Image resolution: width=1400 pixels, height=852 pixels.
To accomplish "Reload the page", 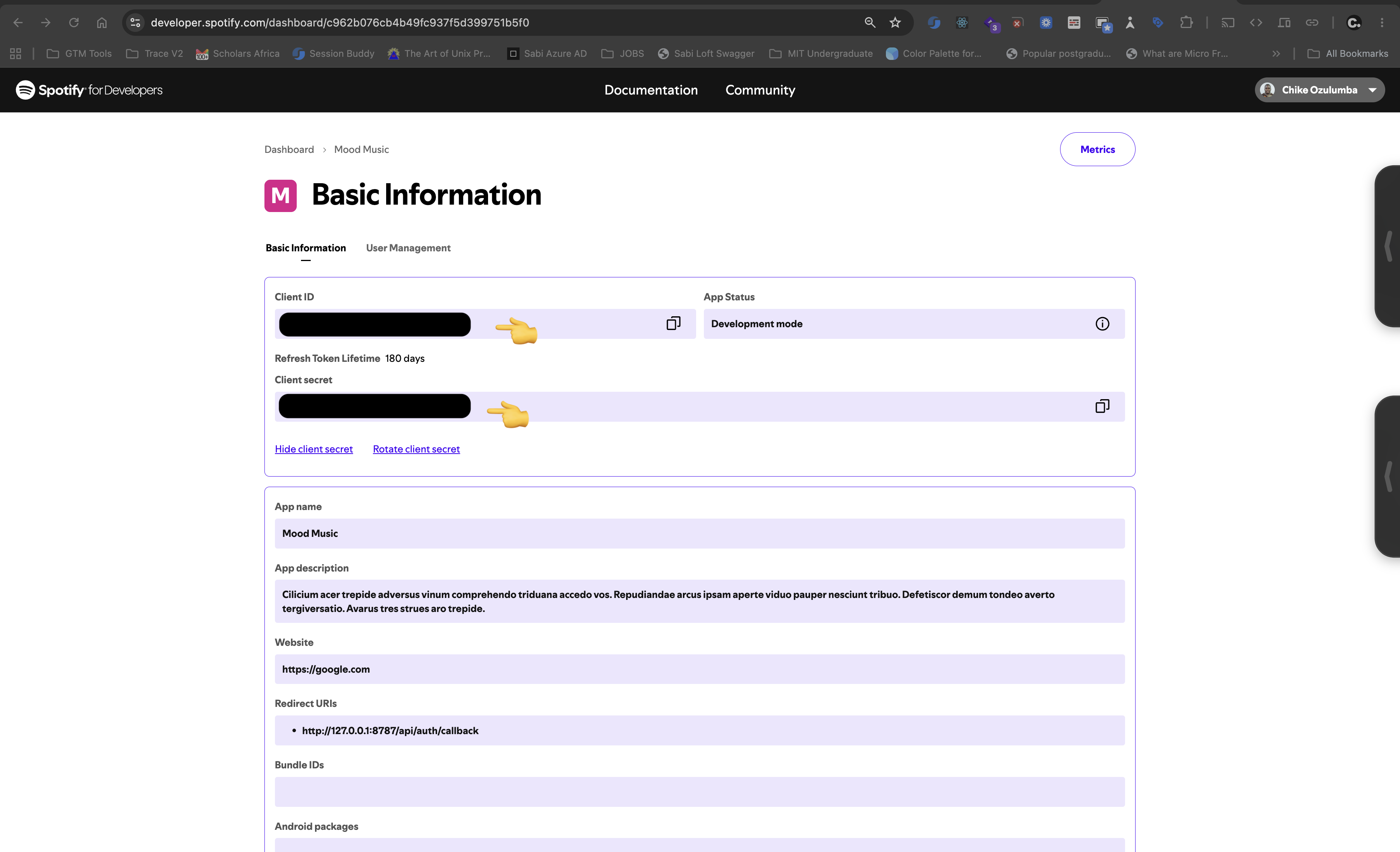I will [74, 22].
